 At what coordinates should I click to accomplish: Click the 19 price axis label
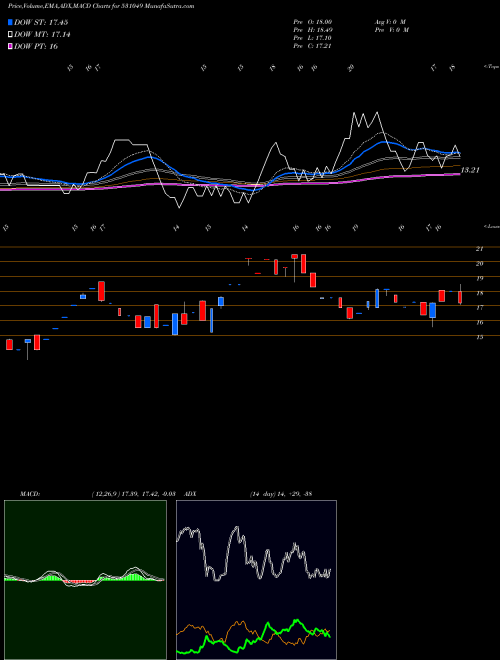pyautogui.click(x=479, y=278)
